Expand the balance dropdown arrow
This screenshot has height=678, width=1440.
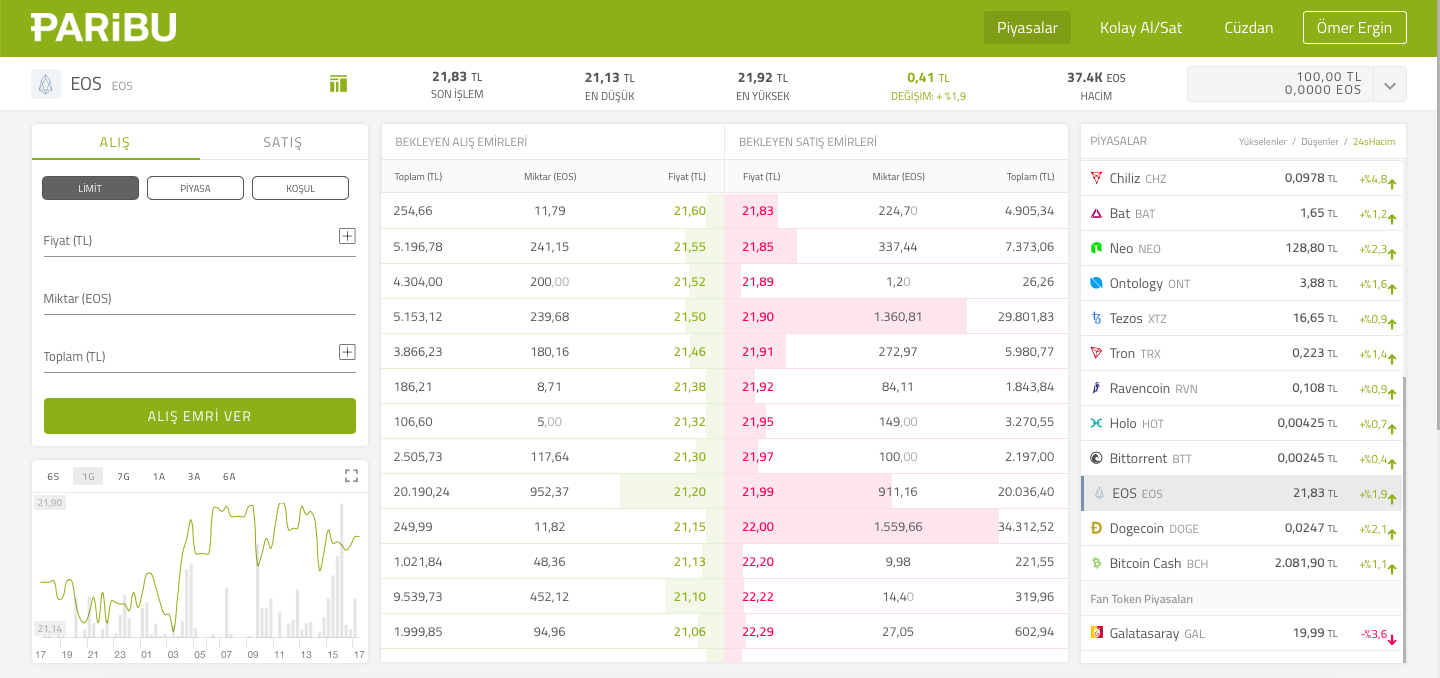(1390, 85)
